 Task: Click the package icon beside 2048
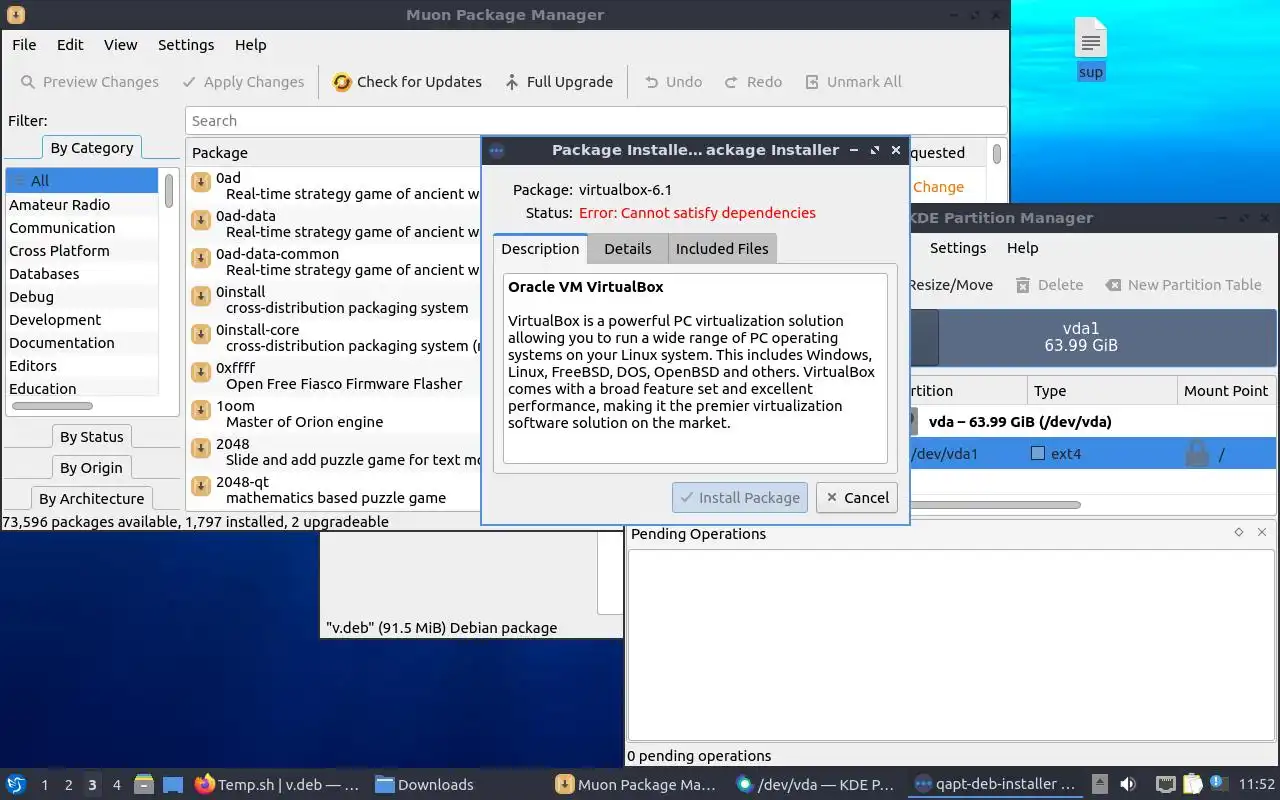pyautogui.click(x=200, y=447)
